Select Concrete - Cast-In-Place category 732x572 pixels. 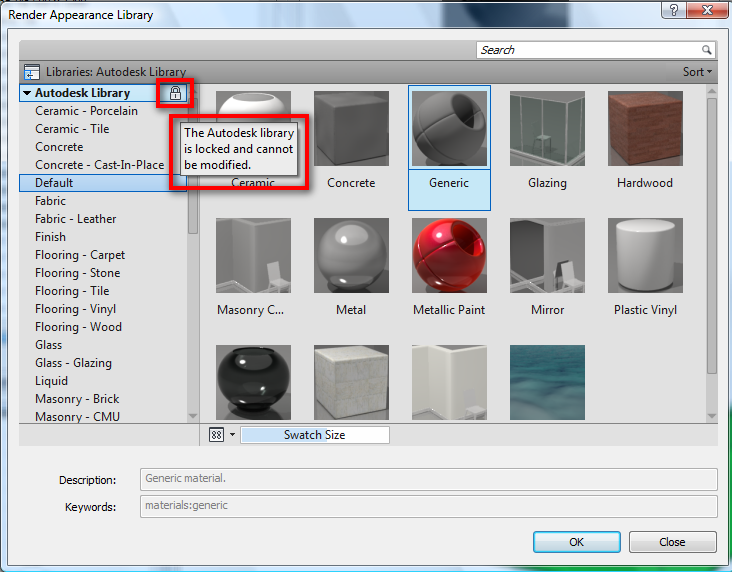99,165
